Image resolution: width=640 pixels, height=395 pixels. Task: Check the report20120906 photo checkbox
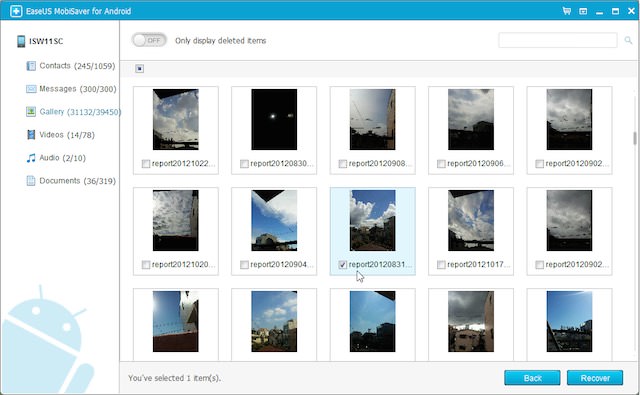441,164
